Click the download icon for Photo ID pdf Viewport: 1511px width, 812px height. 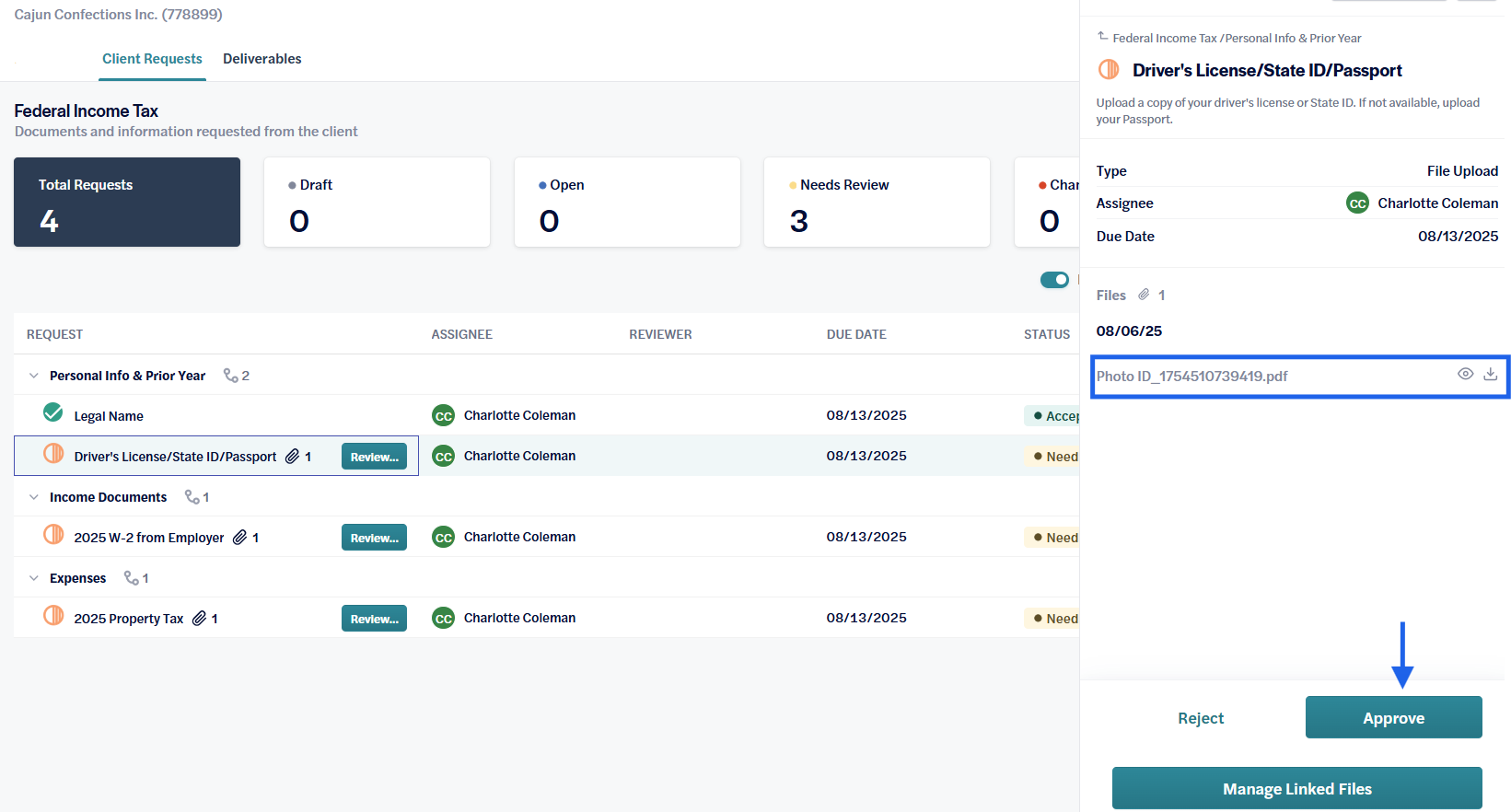click(1490, 374)
